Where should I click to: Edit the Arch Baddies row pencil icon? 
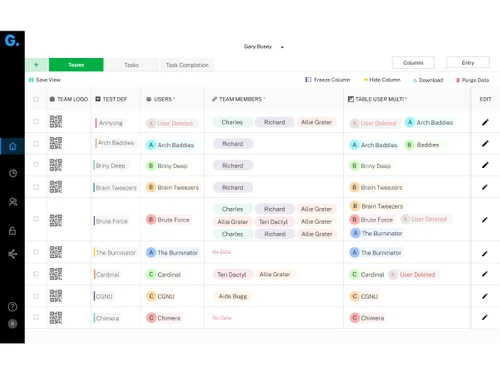pos(485,144)
